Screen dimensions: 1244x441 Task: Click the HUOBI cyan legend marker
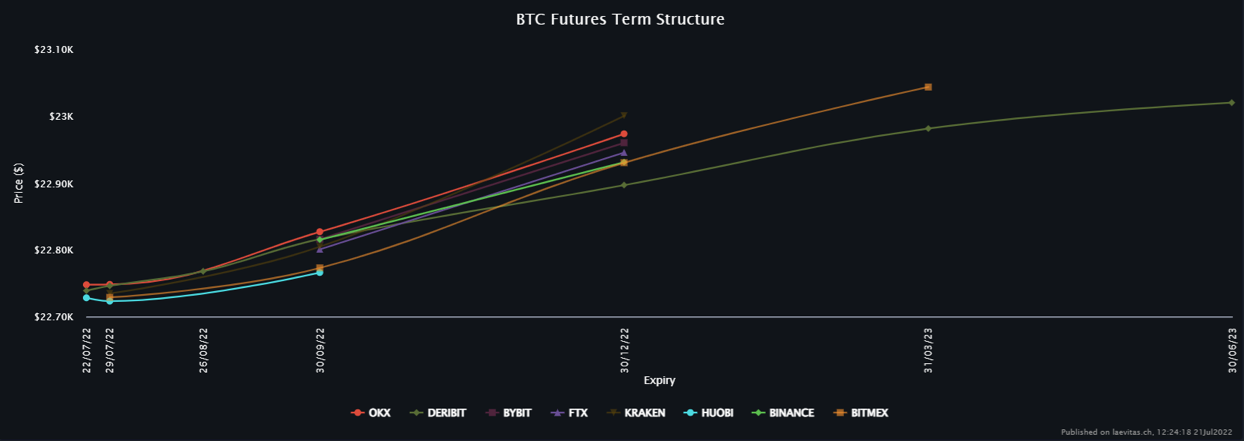click(x=692, y=413)
